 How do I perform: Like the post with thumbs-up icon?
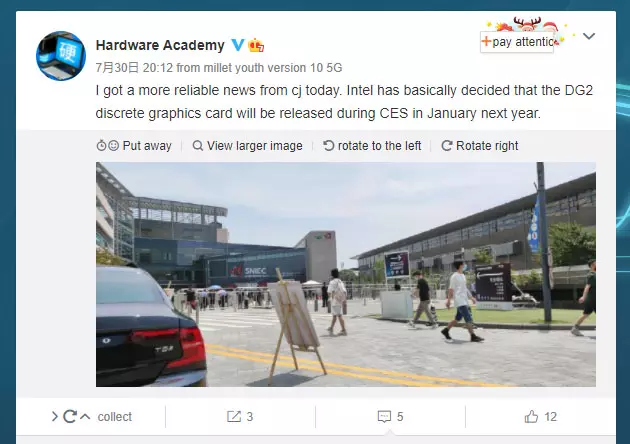tap(531, 417)
